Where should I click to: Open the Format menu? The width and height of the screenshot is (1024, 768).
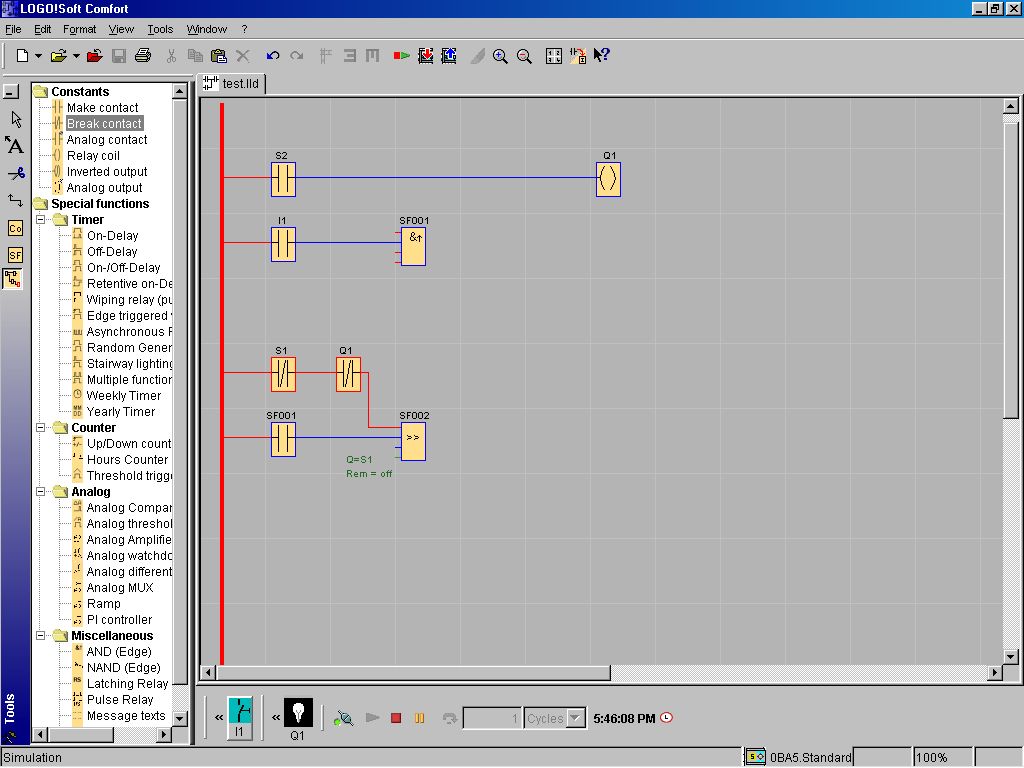click(x=79, y=29)
